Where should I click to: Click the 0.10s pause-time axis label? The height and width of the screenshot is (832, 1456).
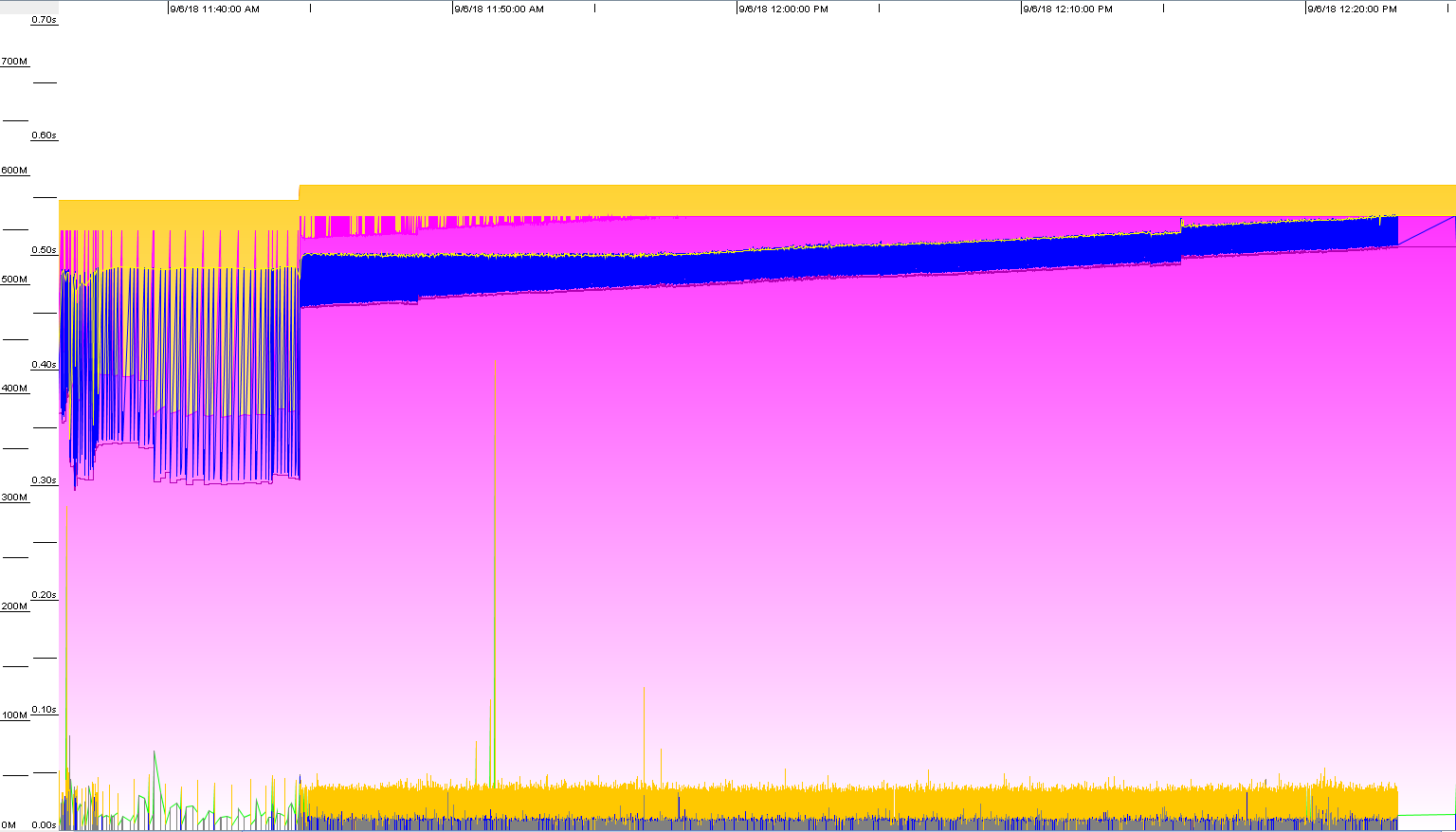(45, 710)
